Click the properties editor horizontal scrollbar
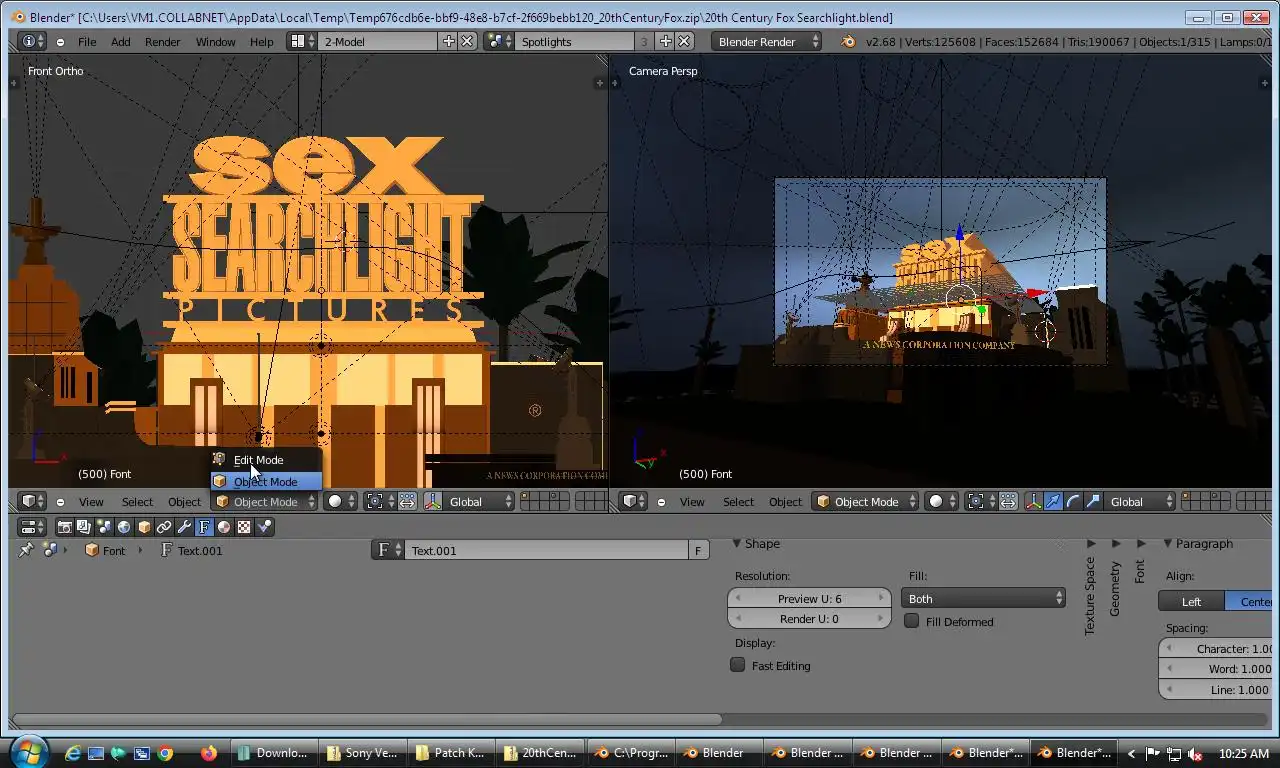 (367, 719)
